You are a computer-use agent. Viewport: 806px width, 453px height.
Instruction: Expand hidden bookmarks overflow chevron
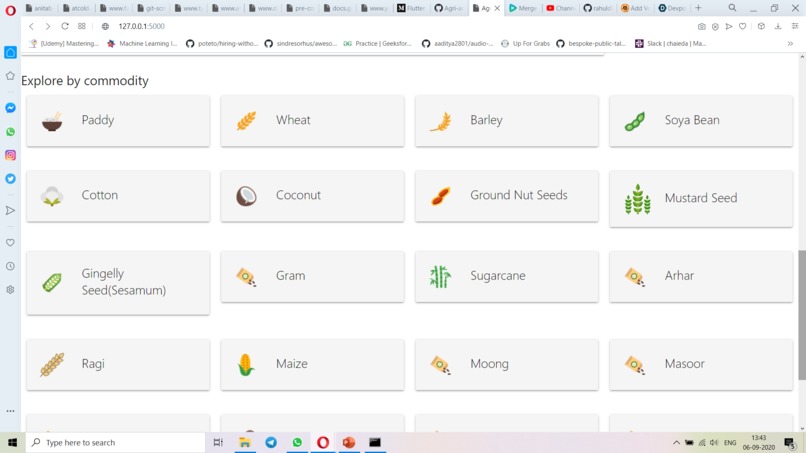(790, 44)
